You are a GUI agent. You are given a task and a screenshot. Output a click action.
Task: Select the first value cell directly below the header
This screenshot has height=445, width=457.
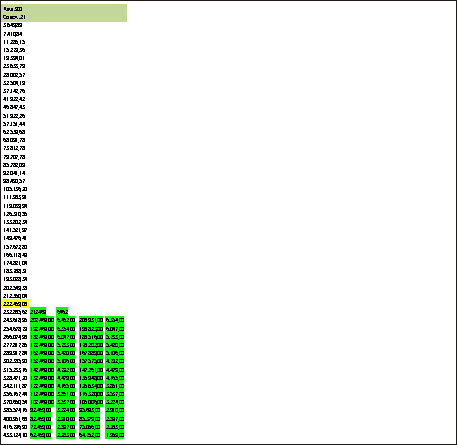[x=13, y=25]
